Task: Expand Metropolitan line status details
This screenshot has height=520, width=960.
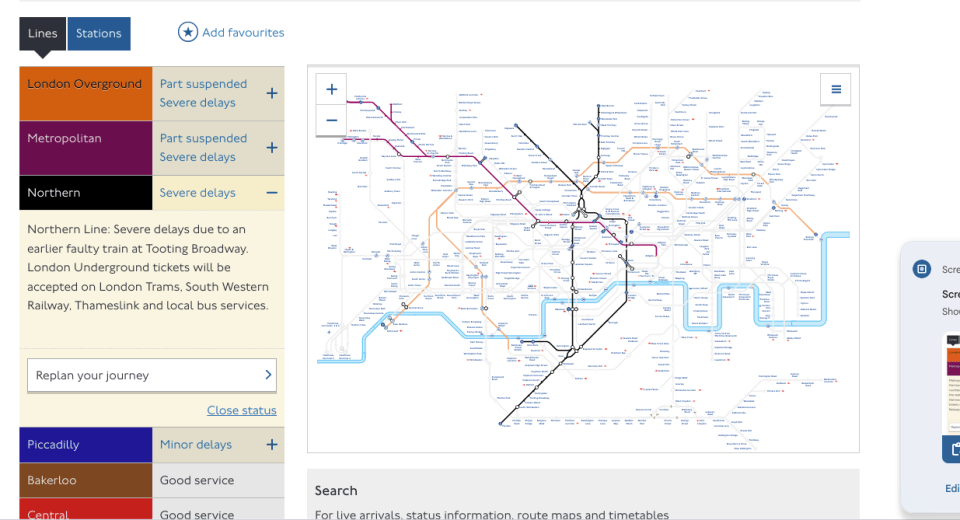Action: click(271, 148)
